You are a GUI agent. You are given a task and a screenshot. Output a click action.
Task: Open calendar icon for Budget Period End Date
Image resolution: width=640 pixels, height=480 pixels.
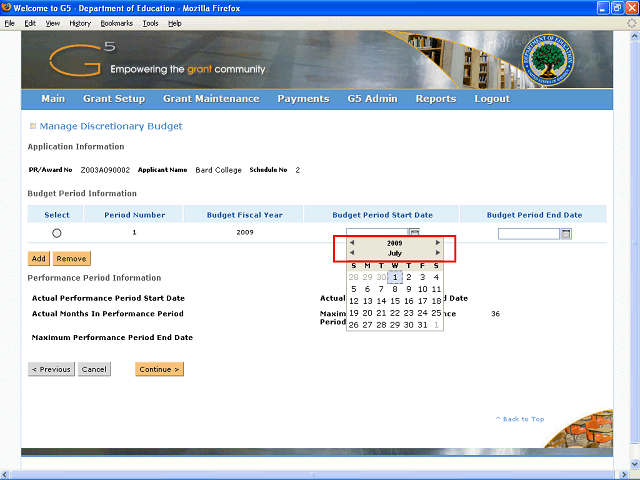(566, 234)
